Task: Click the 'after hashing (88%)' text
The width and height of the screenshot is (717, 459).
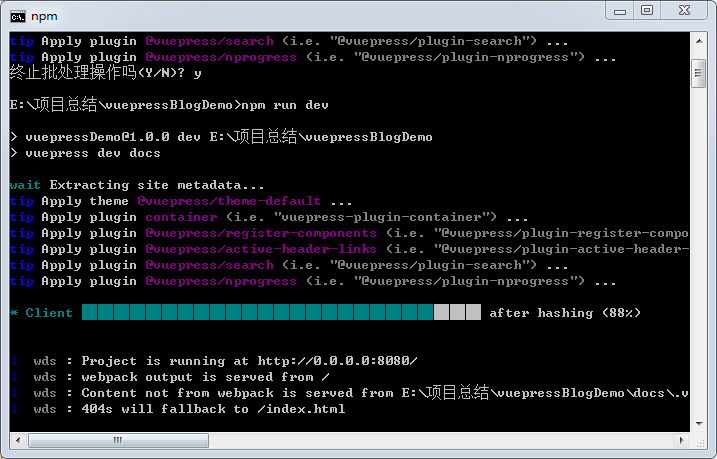Action: (x=565, y=313)
